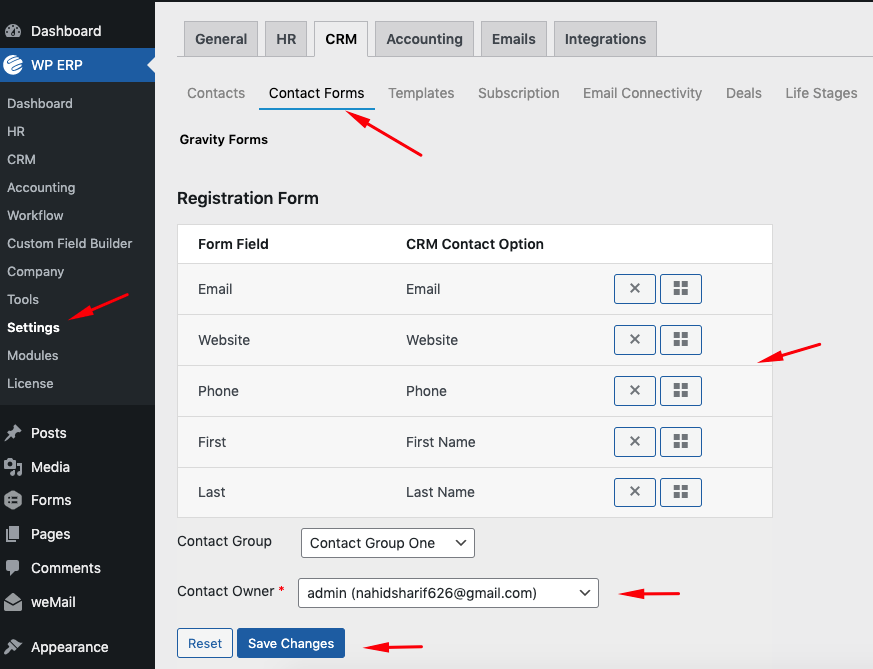Open the Workflow submenu item

tap(35, 215)
